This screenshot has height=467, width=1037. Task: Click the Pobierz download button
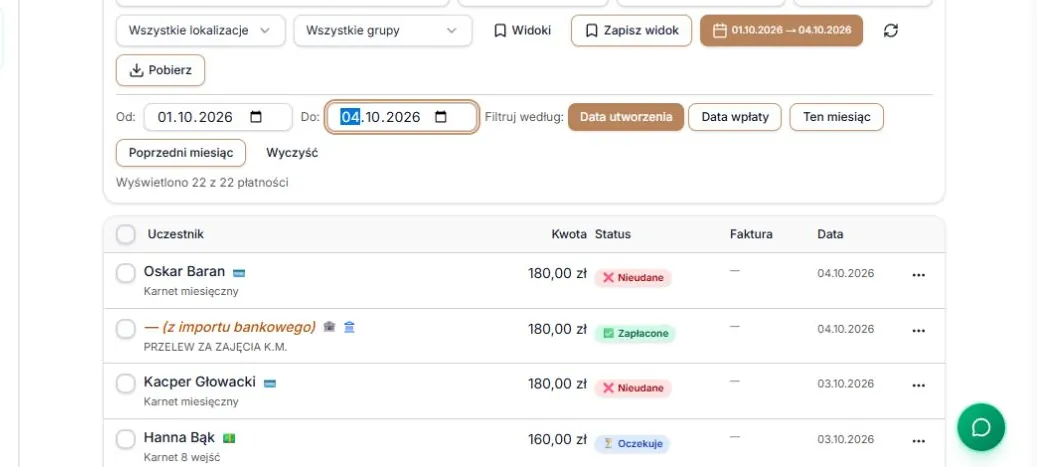coord(161,70)
